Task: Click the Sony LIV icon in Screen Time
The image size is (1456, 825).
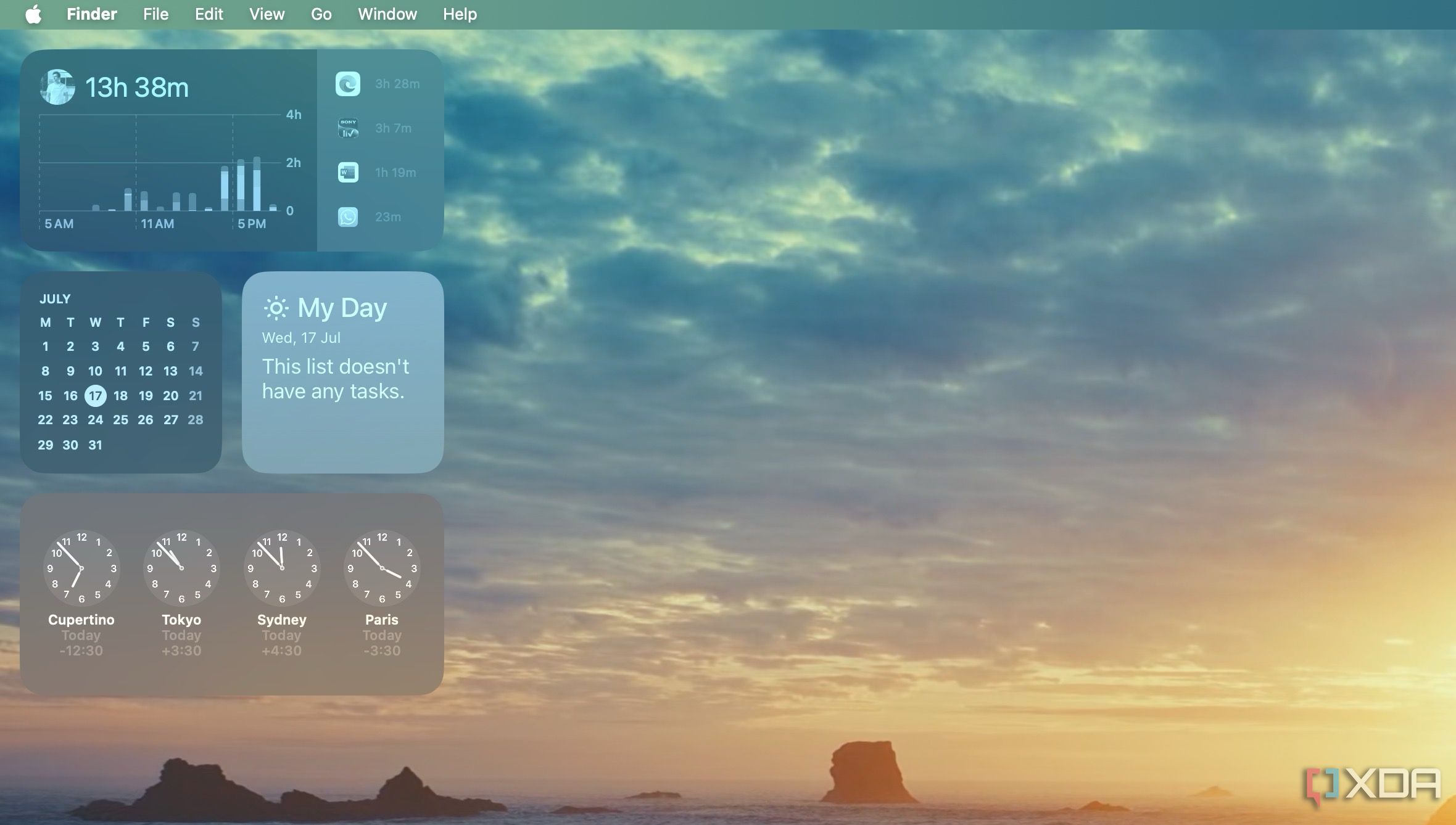Action: pos(348,128)
